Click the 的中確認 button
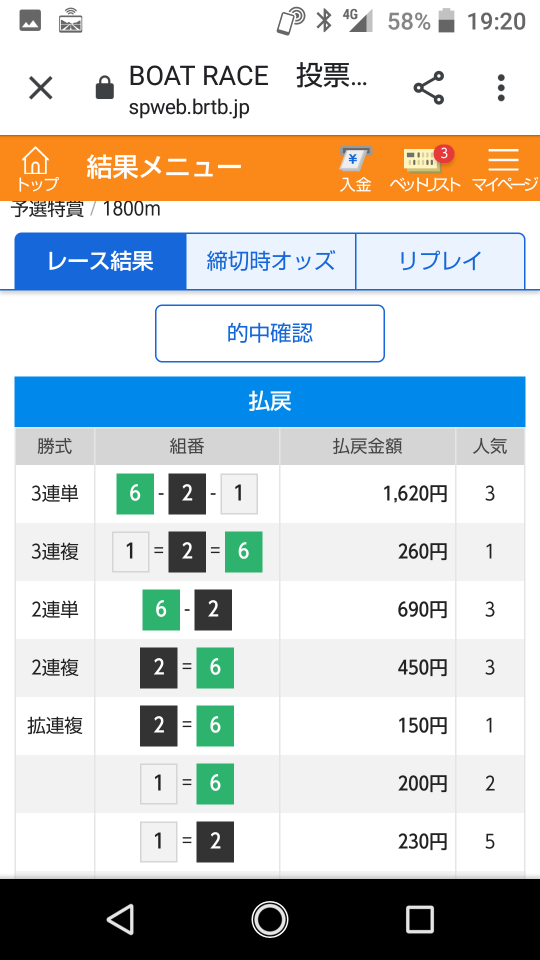 (x=269, y=334)
